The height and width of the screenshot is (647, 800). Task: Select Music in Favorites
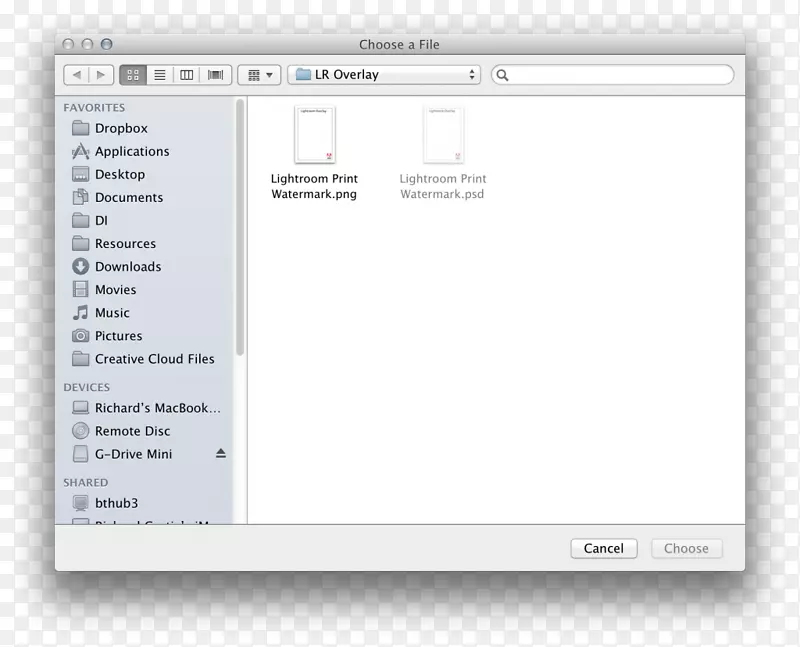[x=112, y=312]
